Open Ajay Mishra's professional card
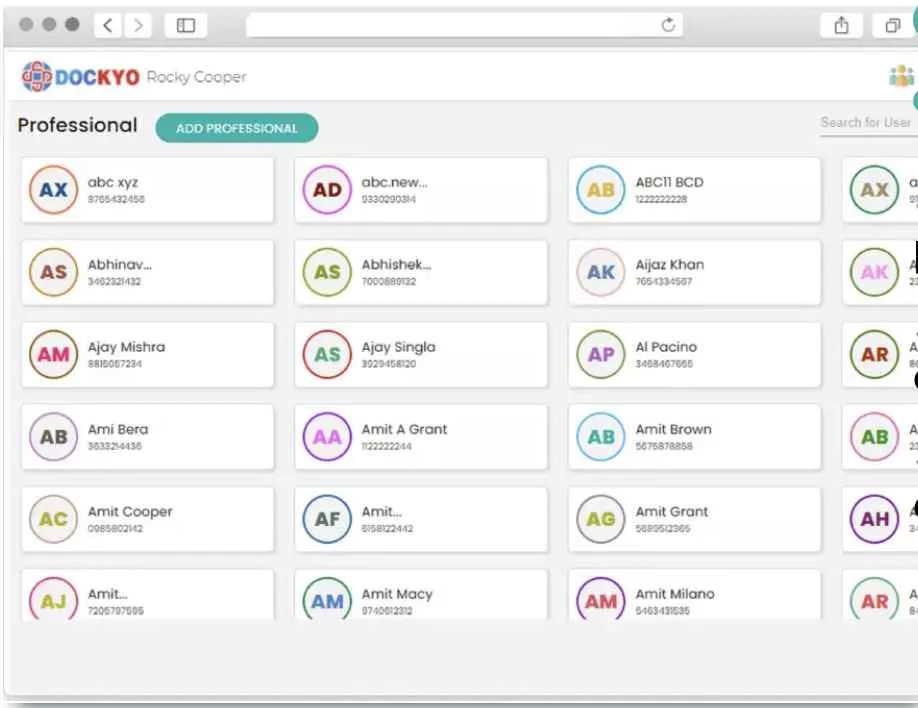 click(147, 355)
